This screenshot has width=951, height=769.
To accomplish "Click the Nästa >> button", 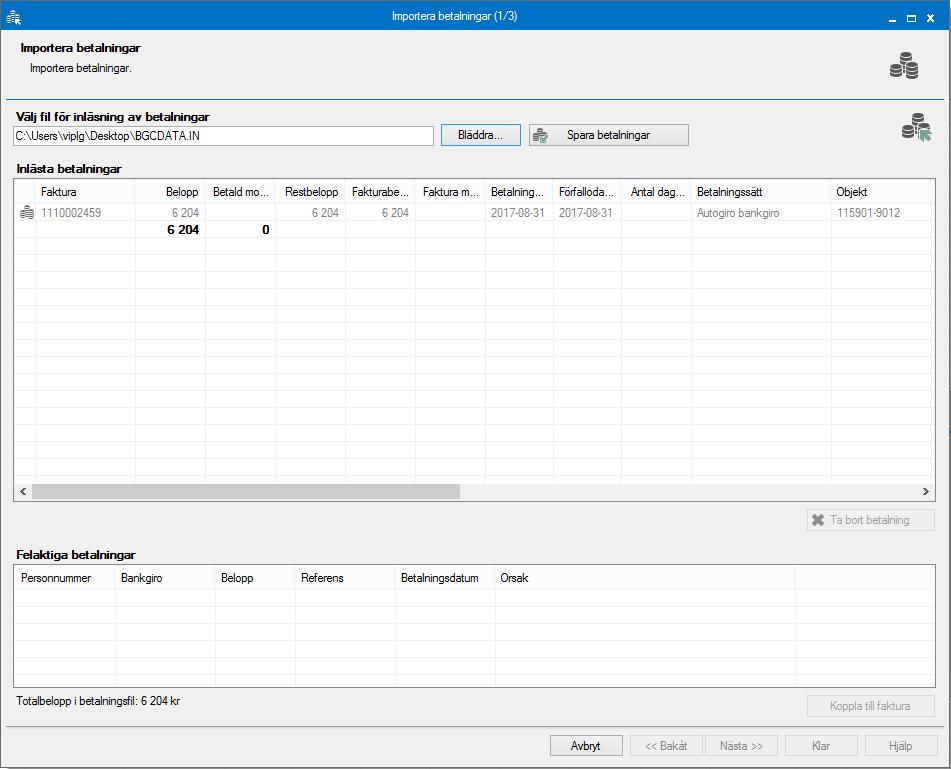I will click(741, 746).
